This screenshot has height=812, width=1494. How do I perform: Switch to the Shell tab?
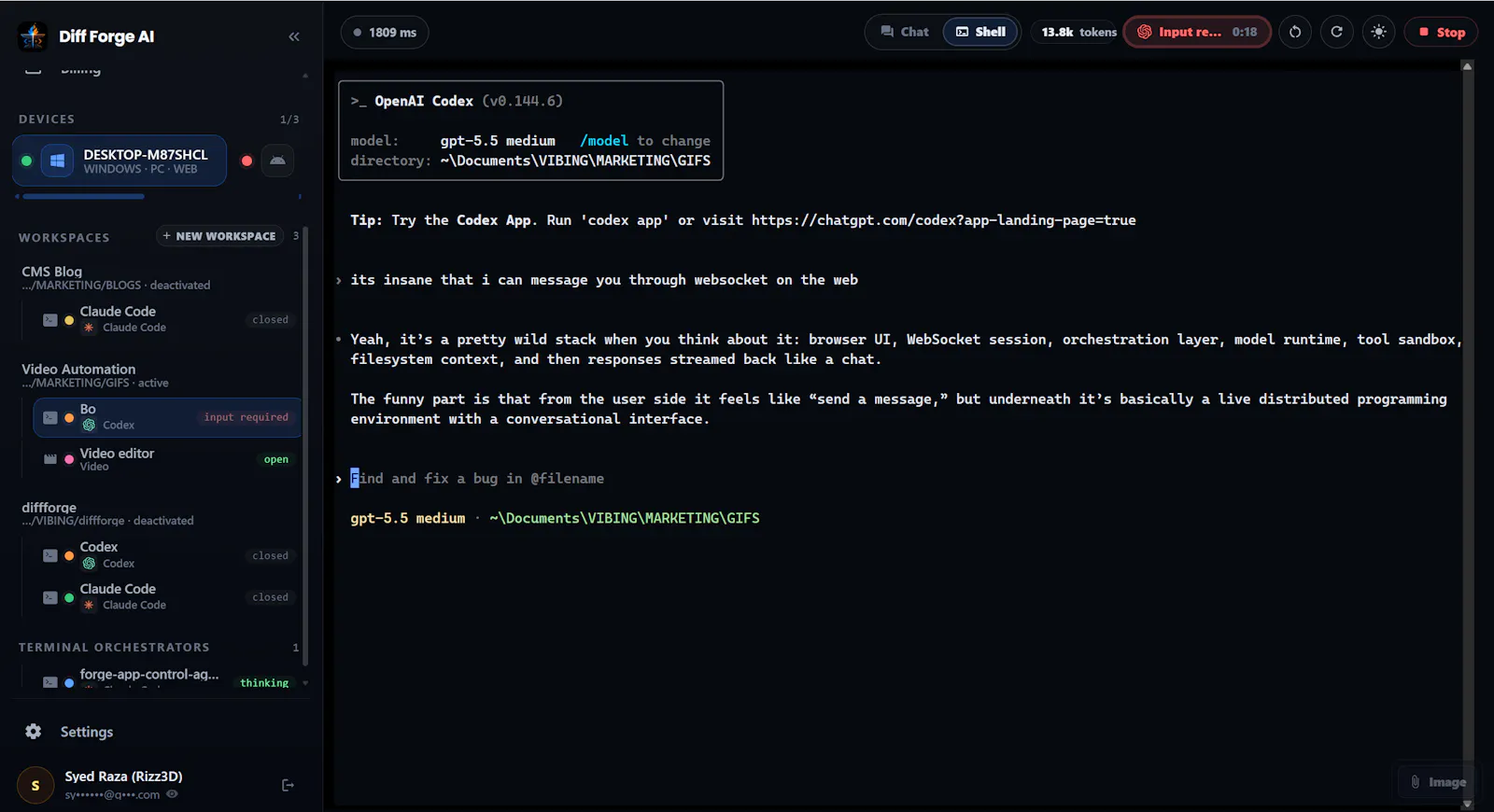pos(980,32)
